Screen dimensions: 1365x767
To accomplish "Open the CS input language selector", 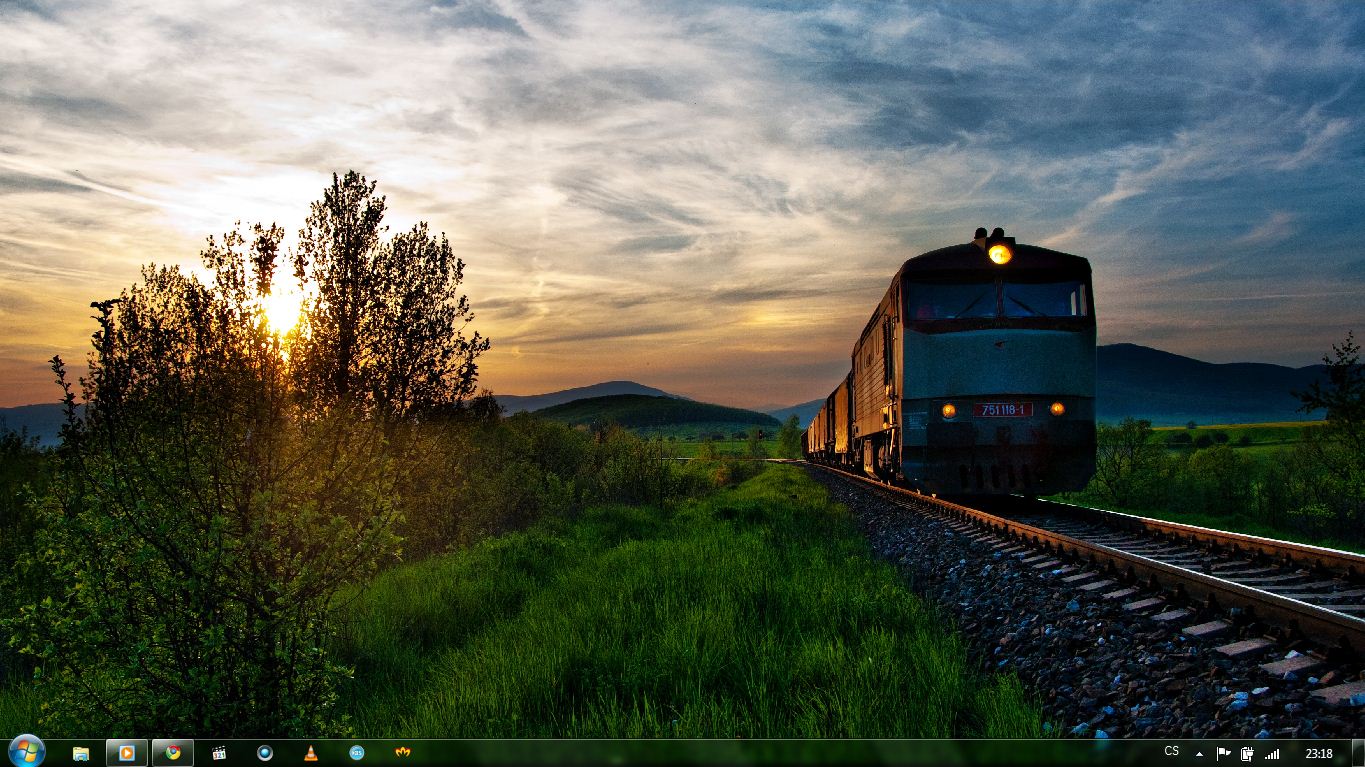I will tap(1171, 752).
